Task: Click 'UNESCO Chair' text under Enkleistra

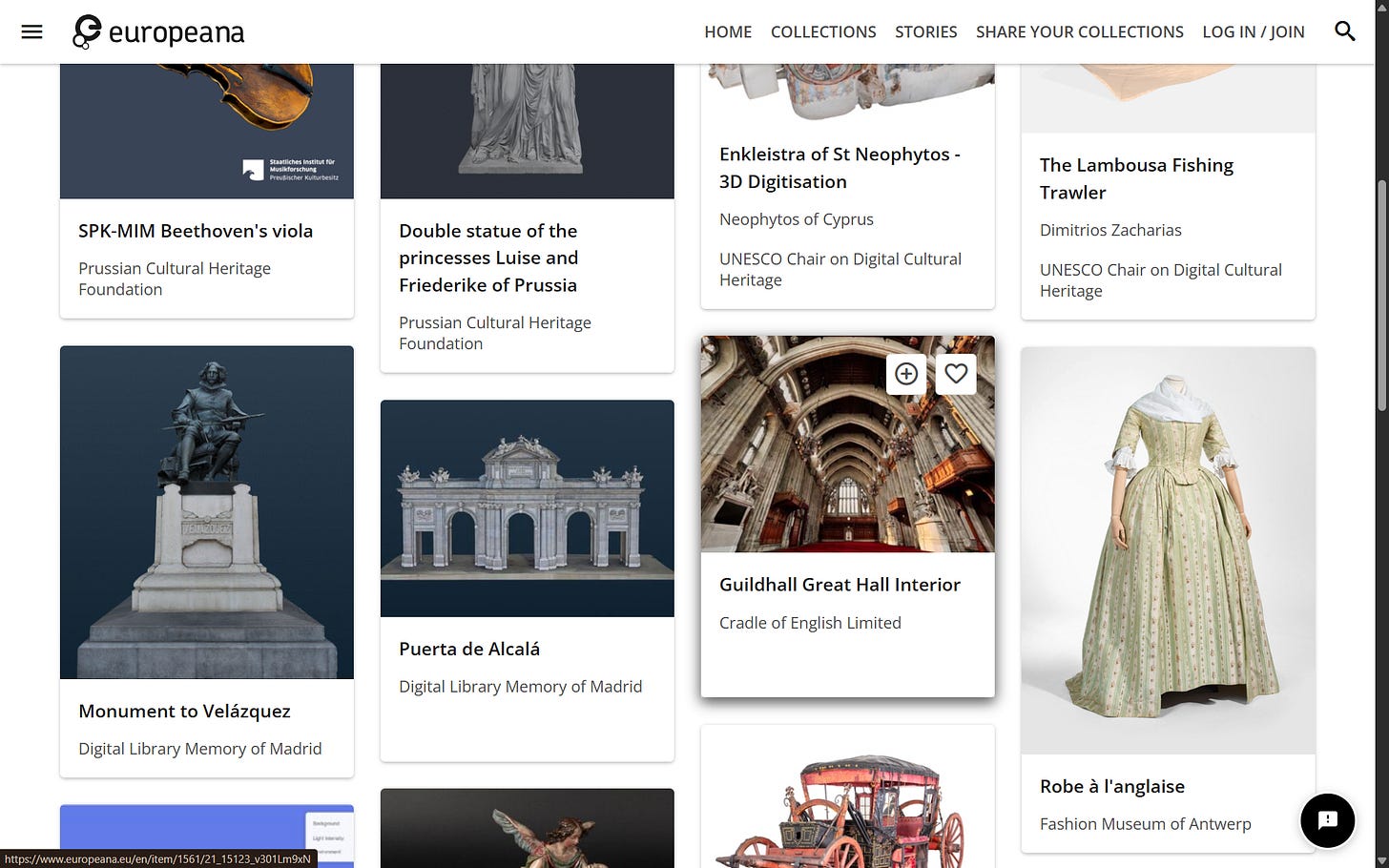Action: (x=840, y=269)
